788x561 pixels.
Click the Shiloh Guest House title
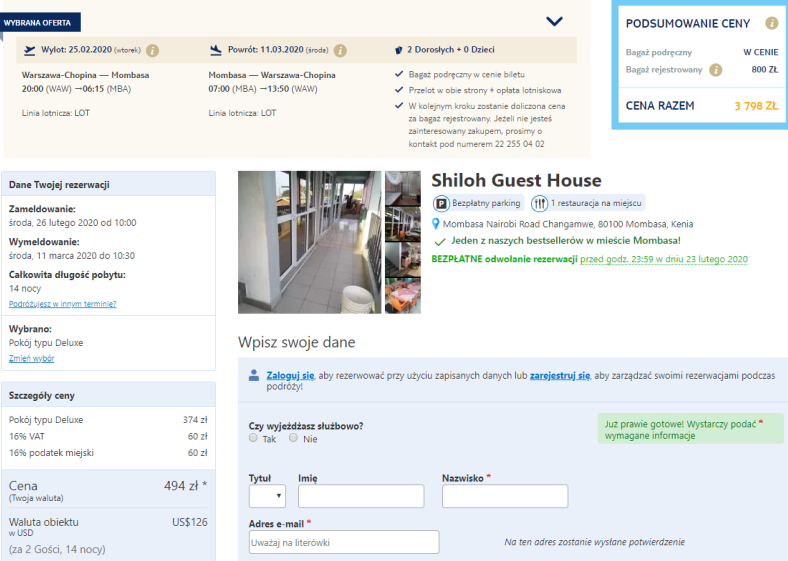[x=516, y=180]
